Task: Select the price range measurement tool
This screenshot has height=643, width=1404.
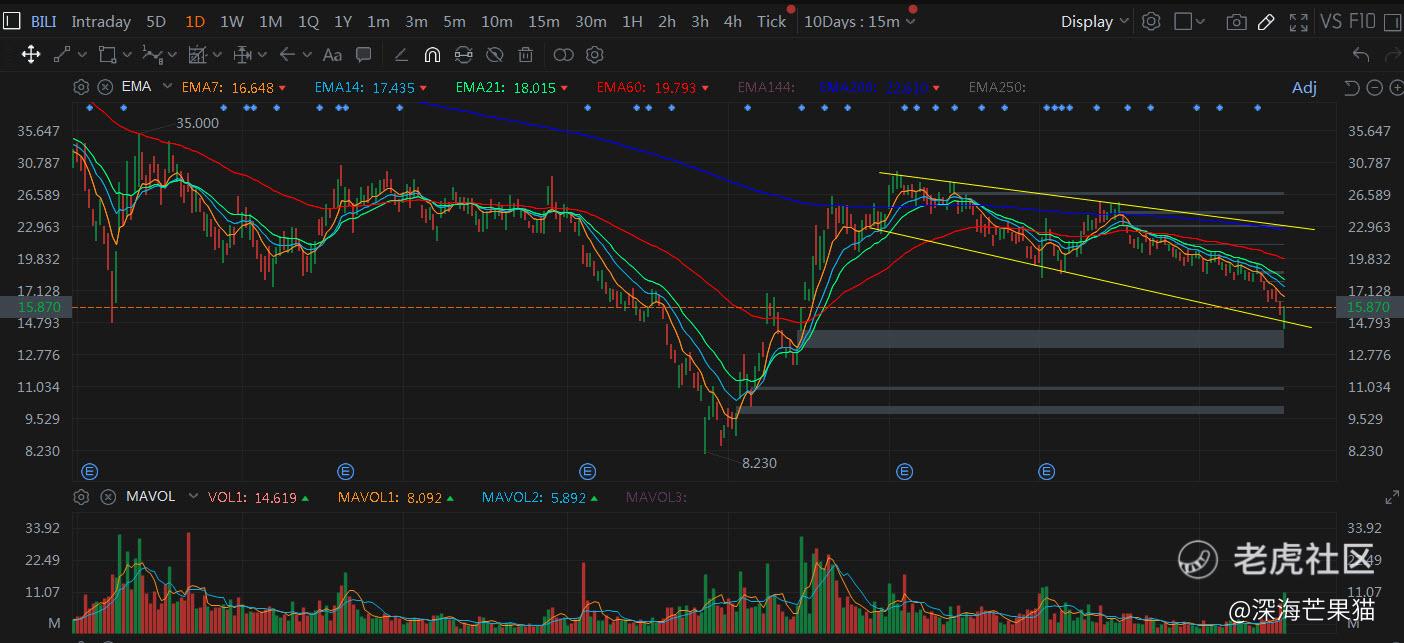Action: pyautogui.click(x=241, y=55)
